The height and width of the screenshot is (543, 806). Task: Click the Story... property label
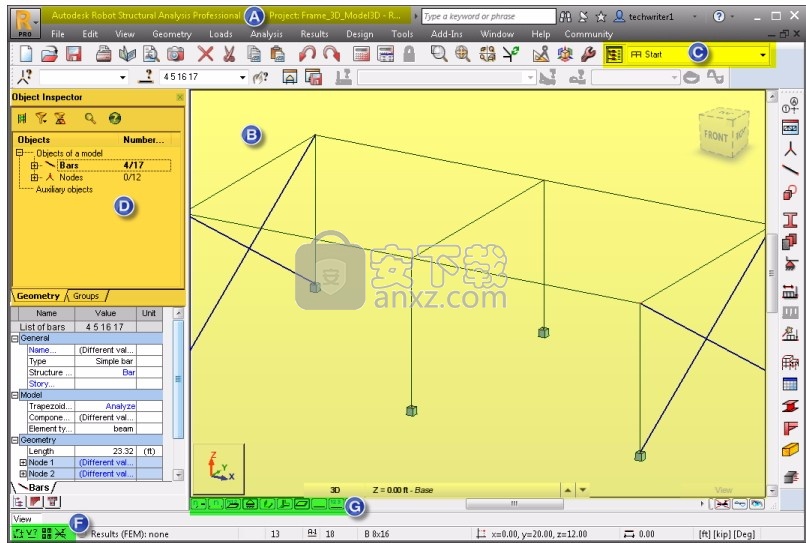41,384
